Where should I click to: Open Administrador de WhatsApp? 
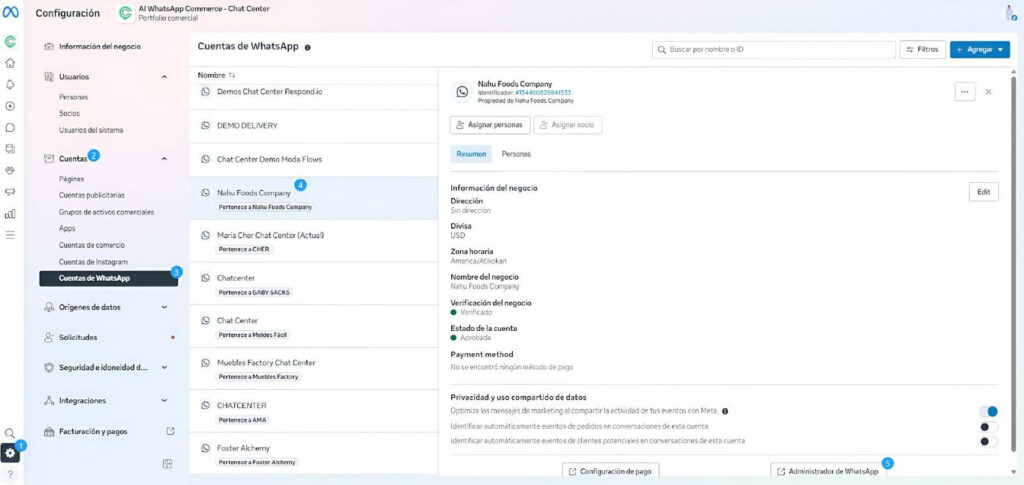click(826, 471)
